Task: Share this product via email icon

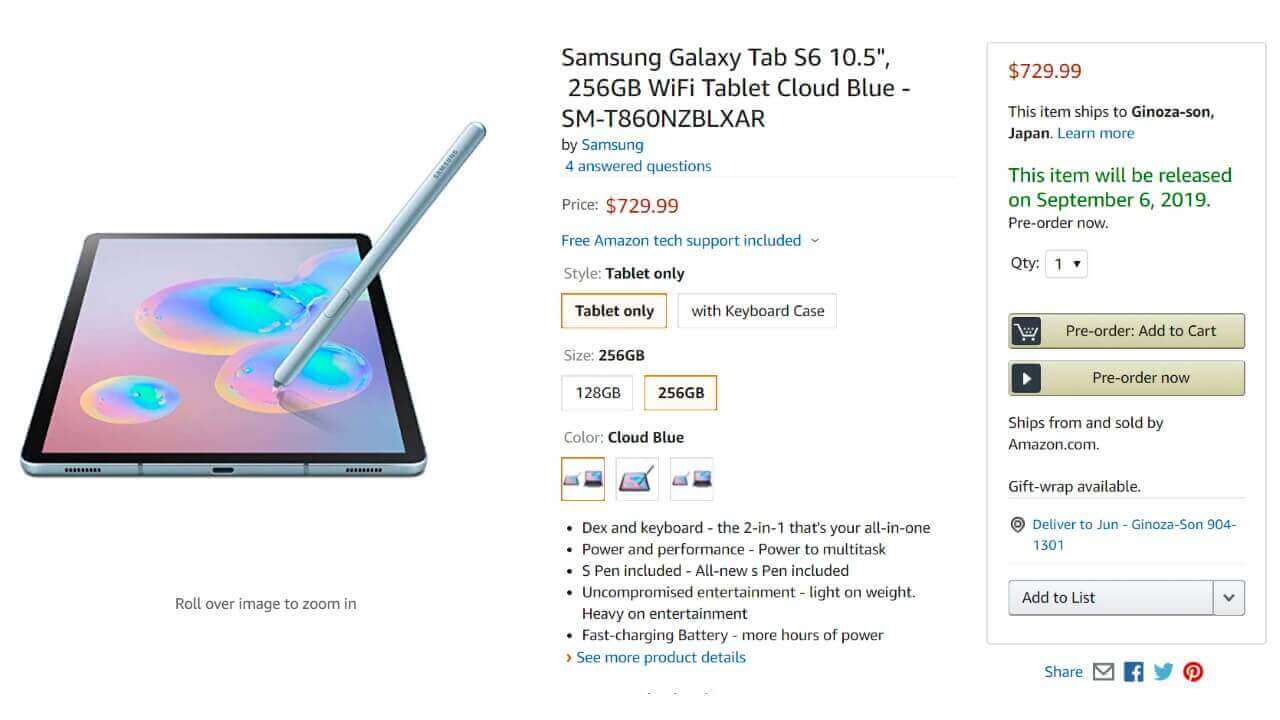Action: coord(1103,672)
